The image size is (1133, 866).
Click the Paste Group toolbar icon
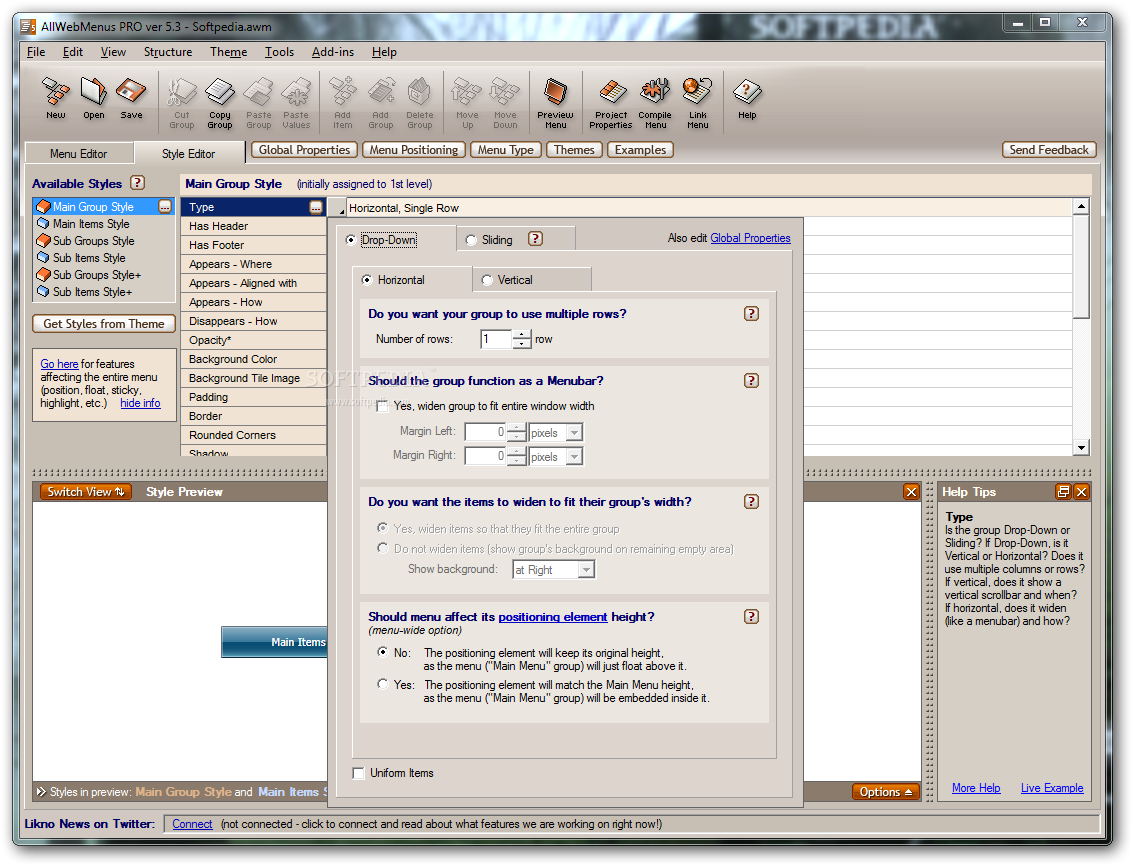258,103
